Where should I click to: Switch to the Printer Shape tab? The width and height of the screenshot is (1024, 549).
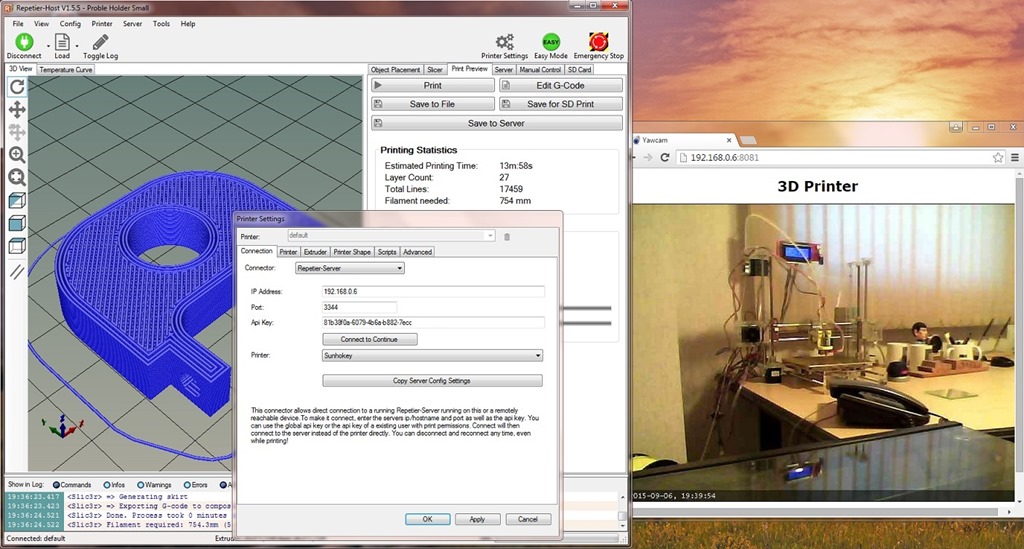point(352,252)
